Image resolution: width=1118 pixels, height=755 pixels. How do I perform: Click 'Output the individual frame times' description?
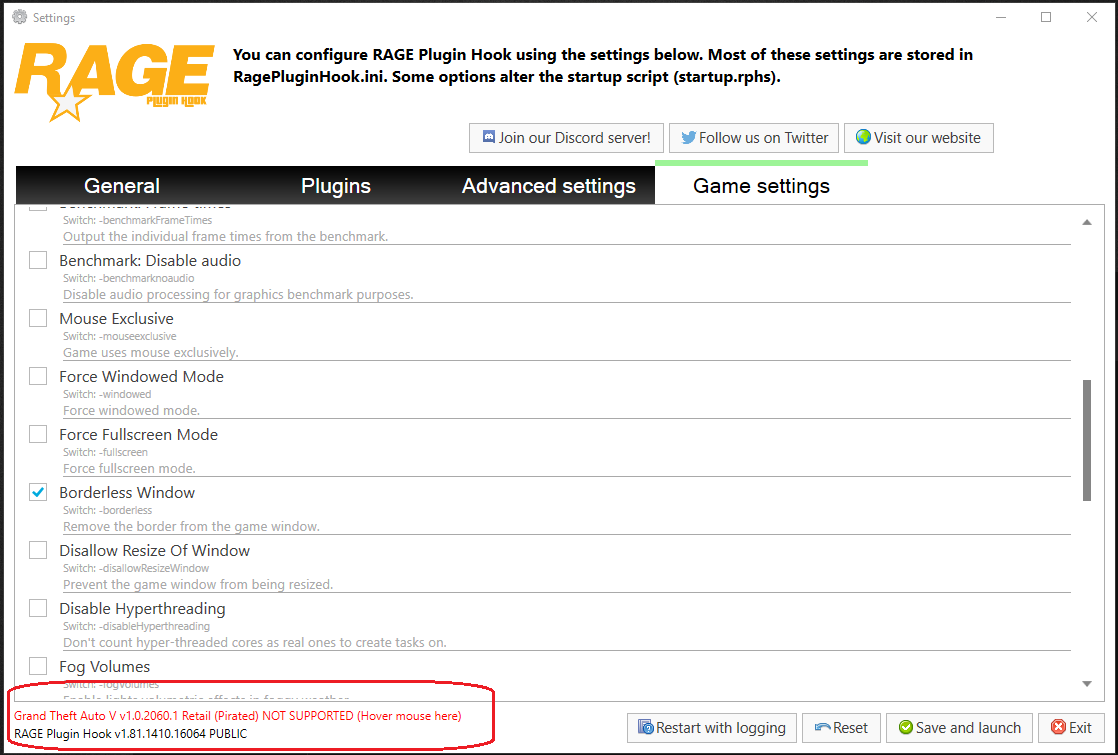click(x=225, y=236)
